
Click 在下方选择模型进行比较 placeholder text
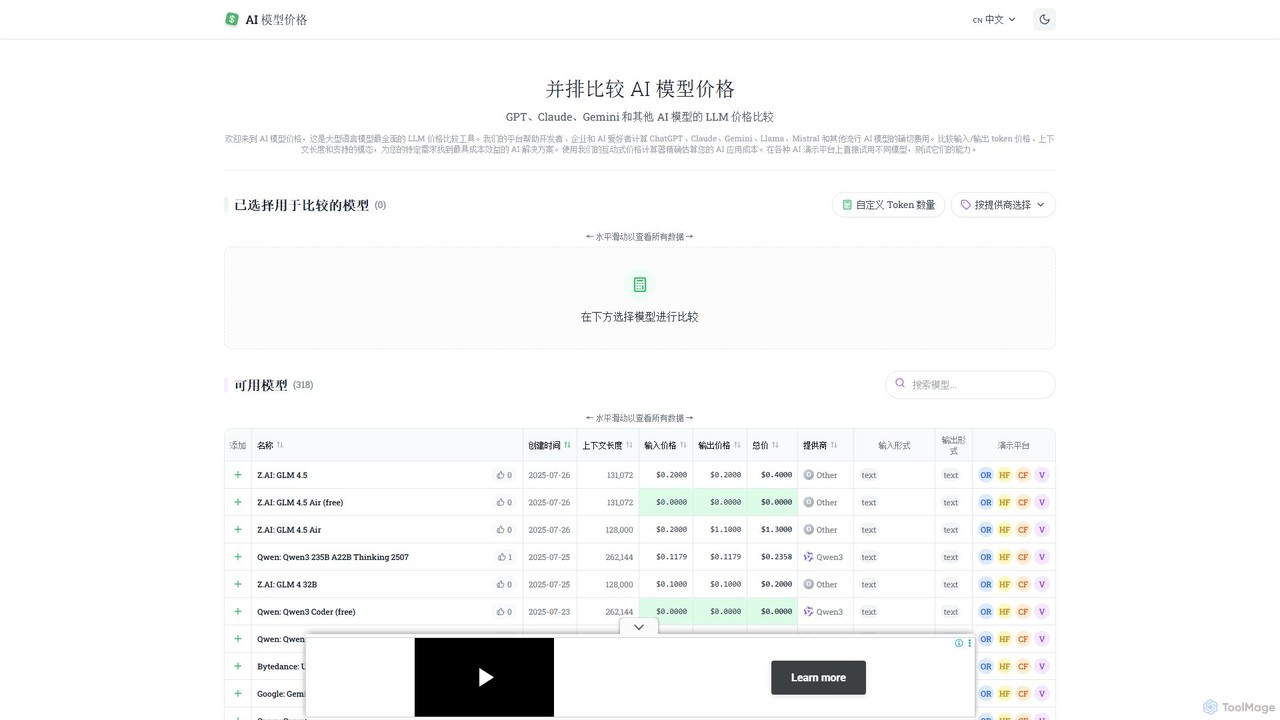click(x=640, y=316)
